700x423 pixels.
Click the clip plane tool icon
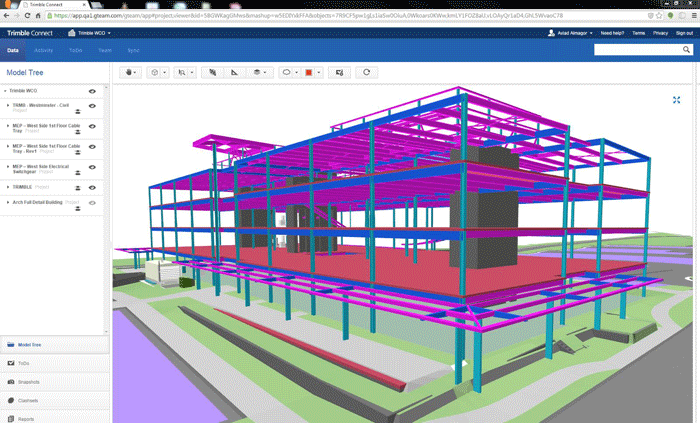click(212, 72)
